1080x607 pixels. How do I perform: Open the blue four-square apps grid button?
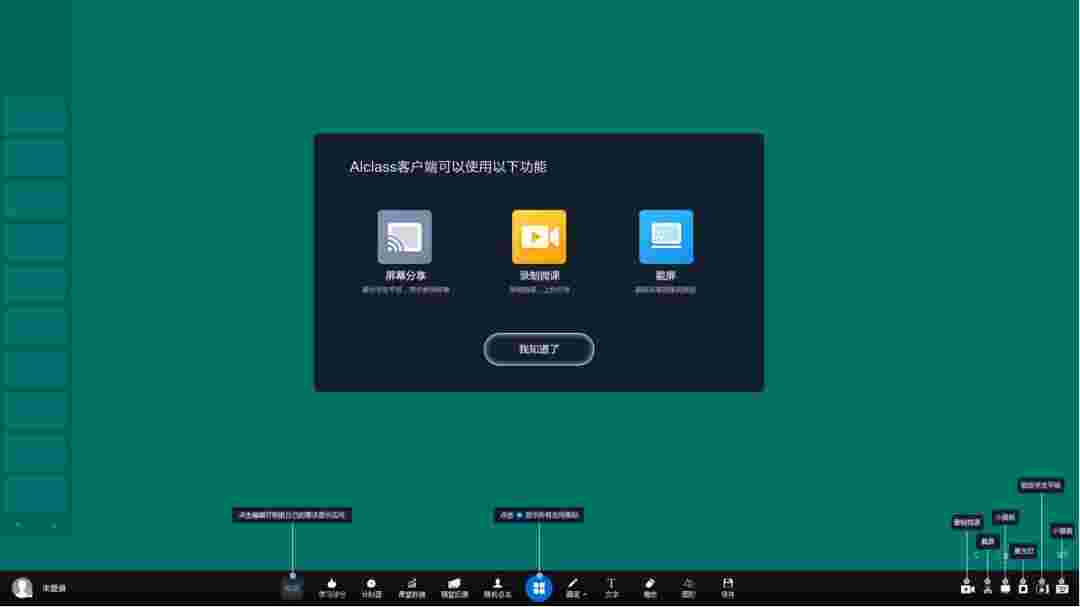[x=539, y=588]
